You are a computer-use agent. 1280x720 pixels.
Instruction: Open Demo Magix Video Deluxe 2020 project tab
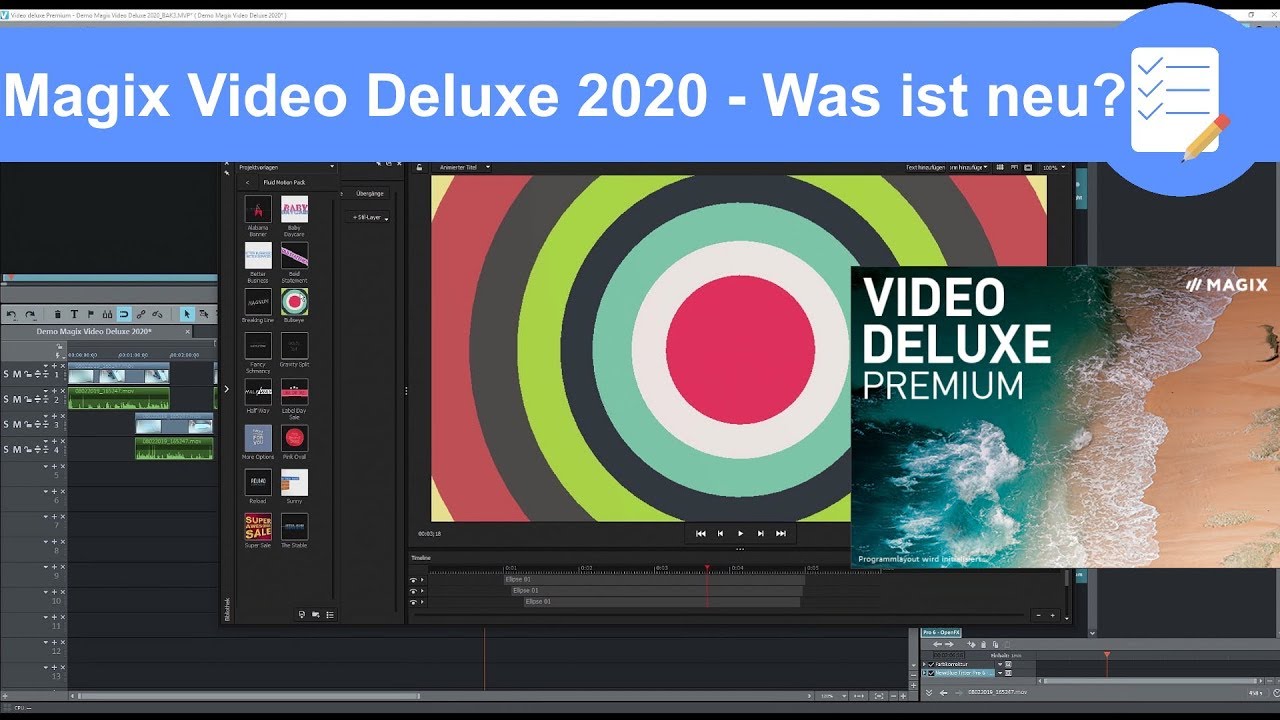pyautogui.click(x=94, y=331)
